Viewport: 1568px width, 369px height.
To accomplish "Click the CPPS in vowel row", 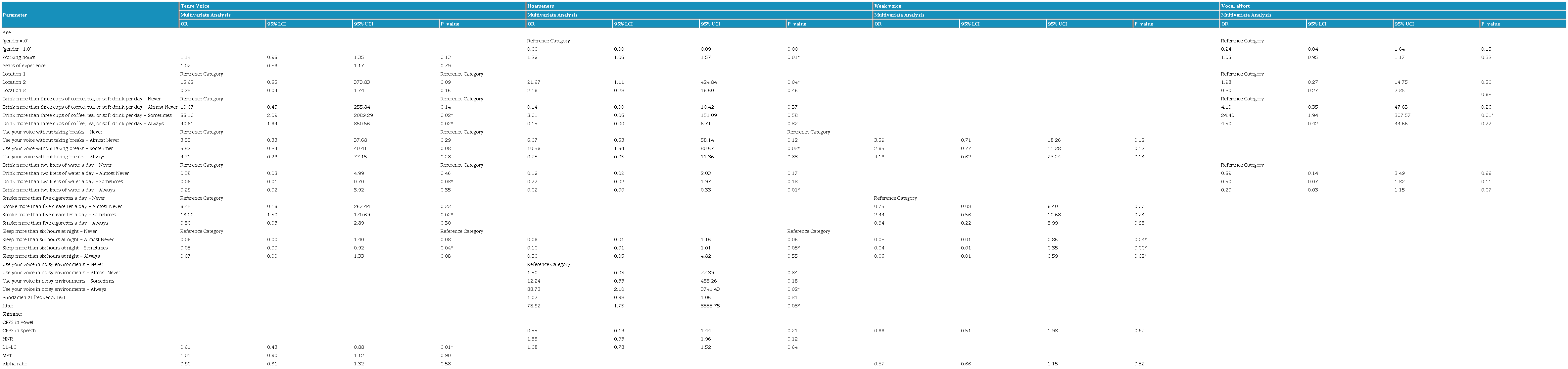I will tap(18, 323).
